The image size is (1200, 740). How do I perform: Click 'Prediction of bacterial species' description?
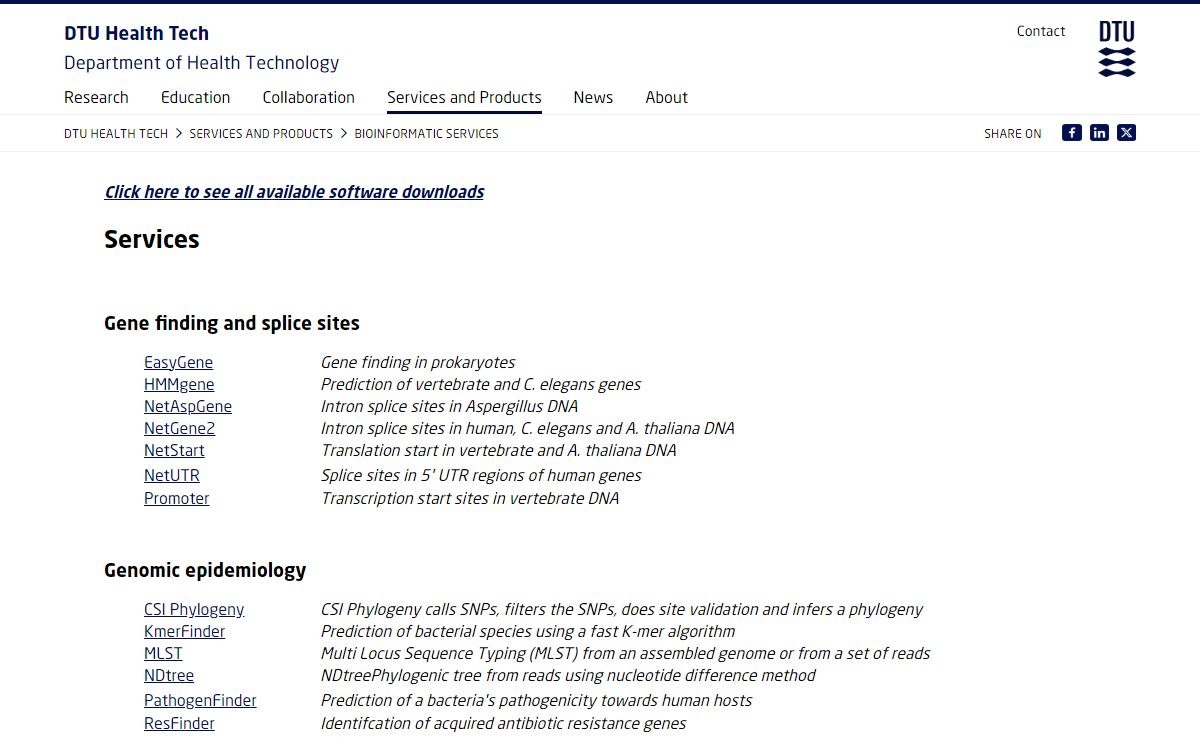[528, 631]
